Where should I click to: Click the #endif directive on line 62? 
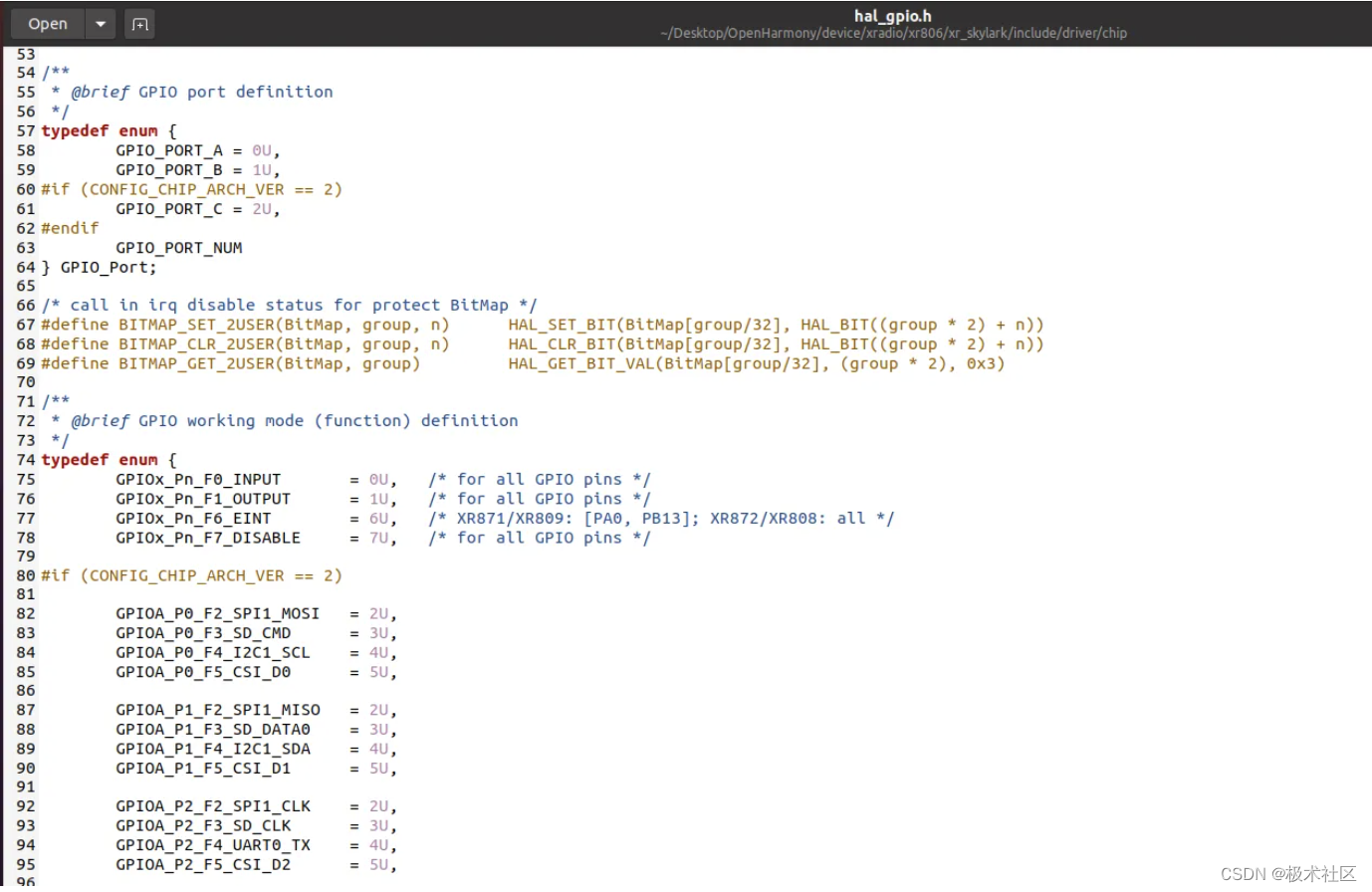(x=70, y=228)
